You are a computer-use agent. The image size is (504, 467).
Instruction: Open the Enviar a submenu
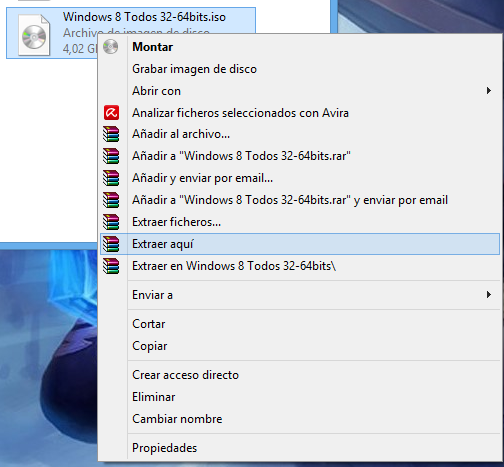(300, 295)
